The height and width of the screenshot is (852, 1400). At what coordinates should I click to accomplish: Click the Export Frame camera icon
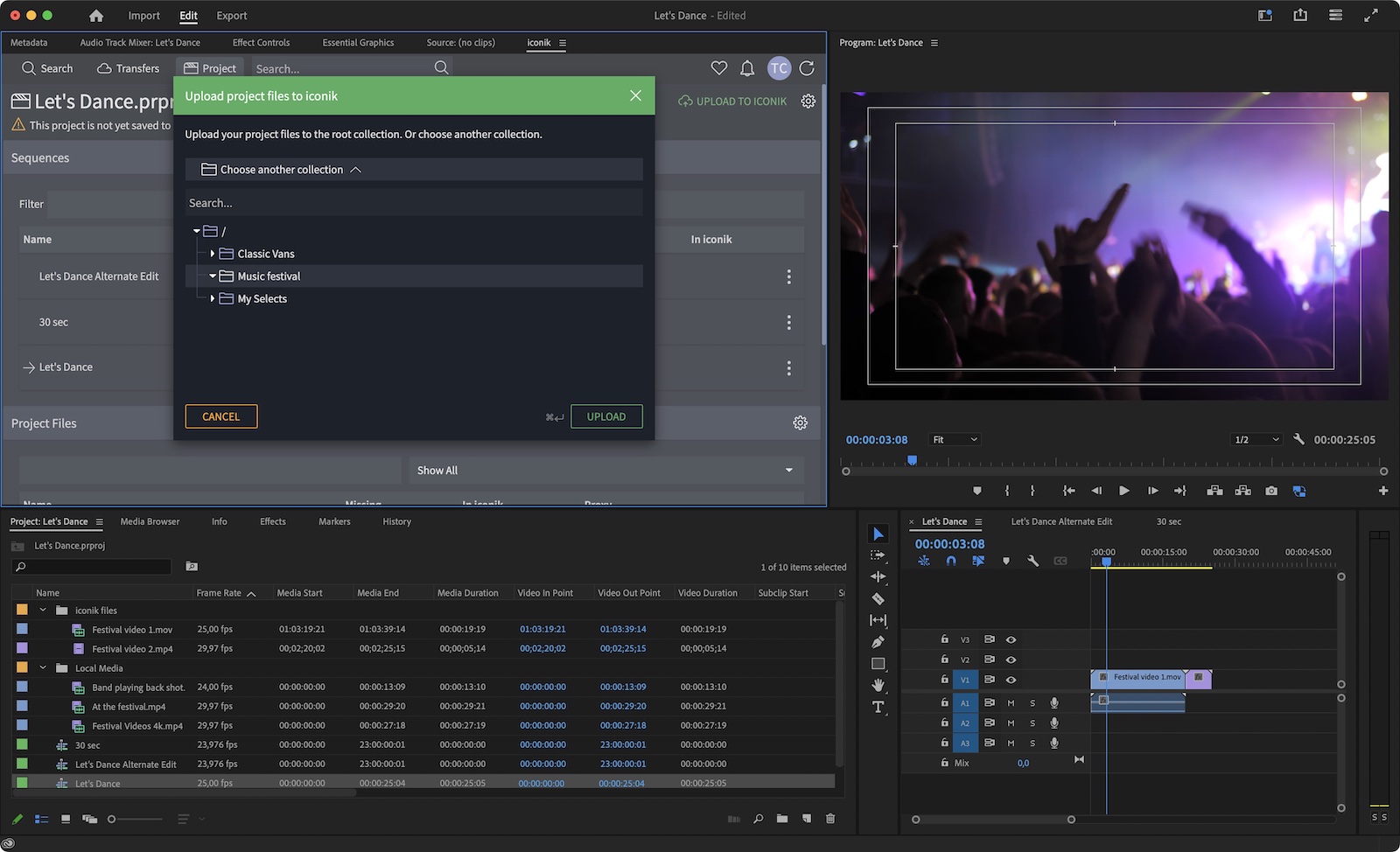coord(1271,491)
